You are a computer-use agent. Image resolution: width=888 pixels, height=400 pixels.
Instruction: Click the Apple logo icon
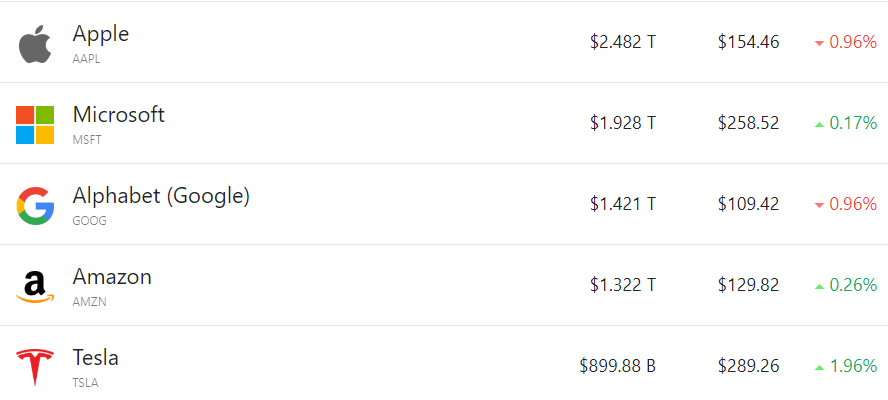[x=35, y=44]
